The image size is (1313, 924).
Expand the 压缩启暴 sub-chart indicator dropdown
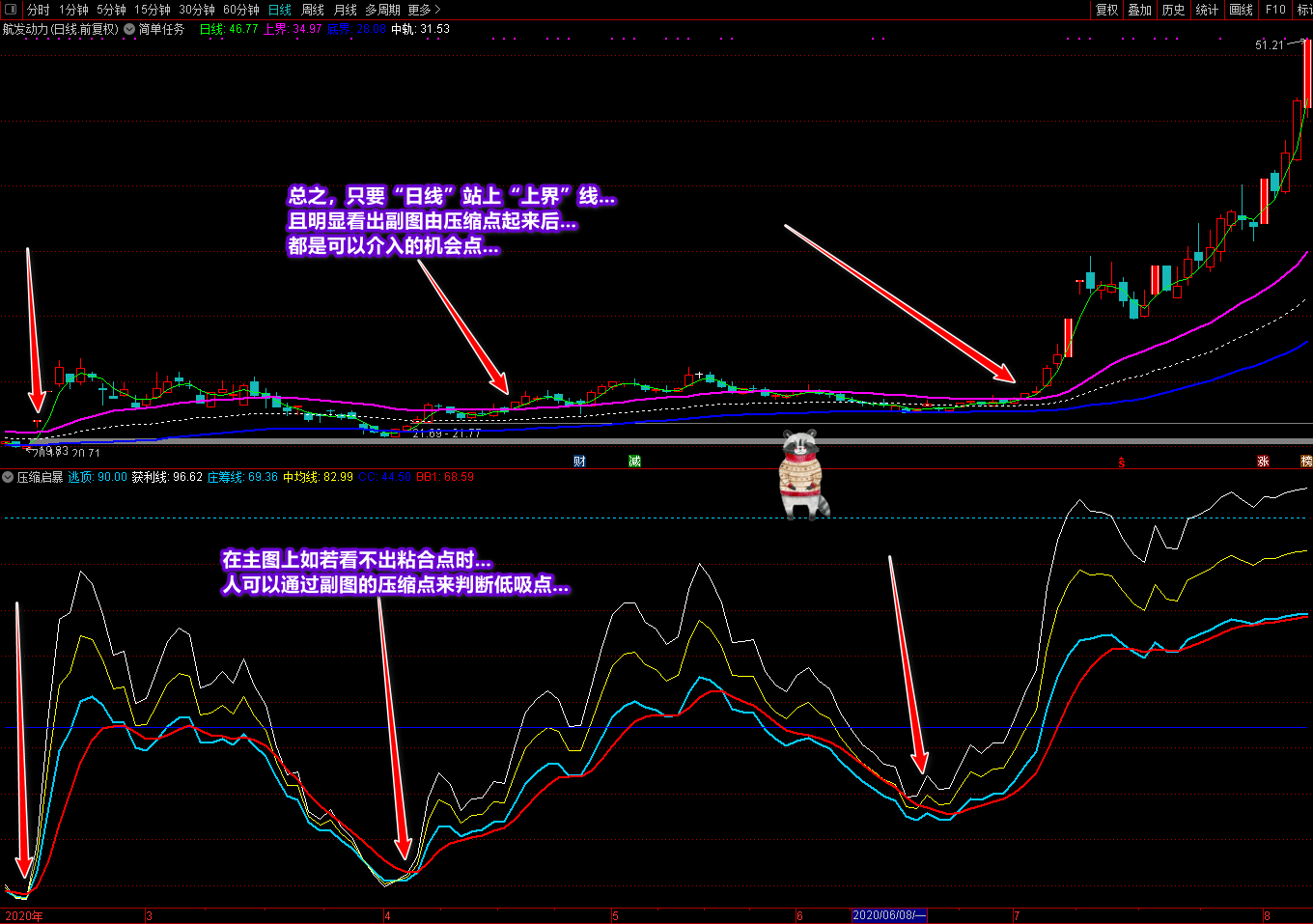coord(8,477)
